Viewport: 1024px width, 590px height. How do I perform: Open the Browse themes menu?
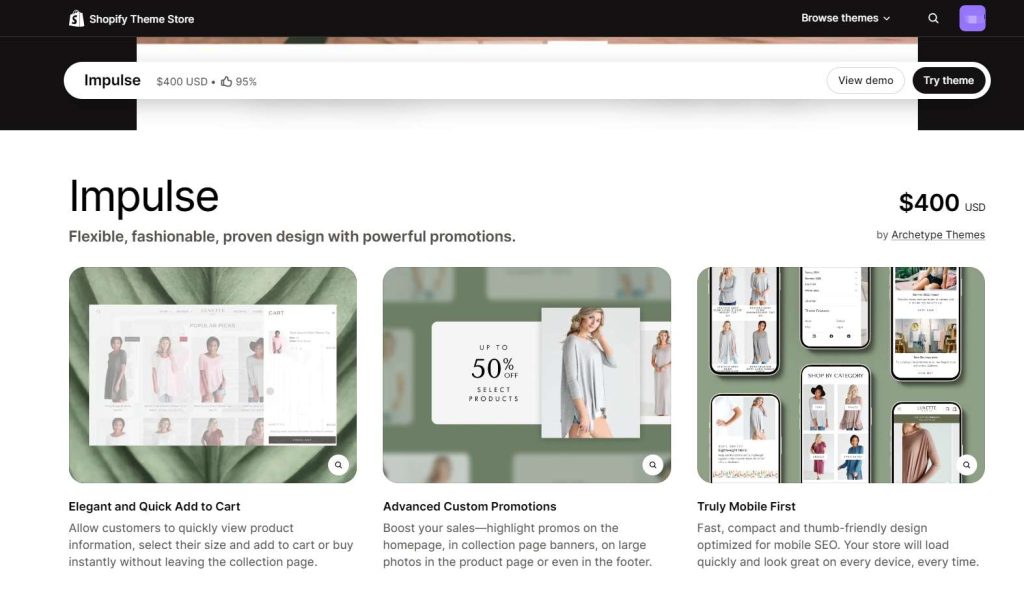pyautogui.click(x=840, y=18)
